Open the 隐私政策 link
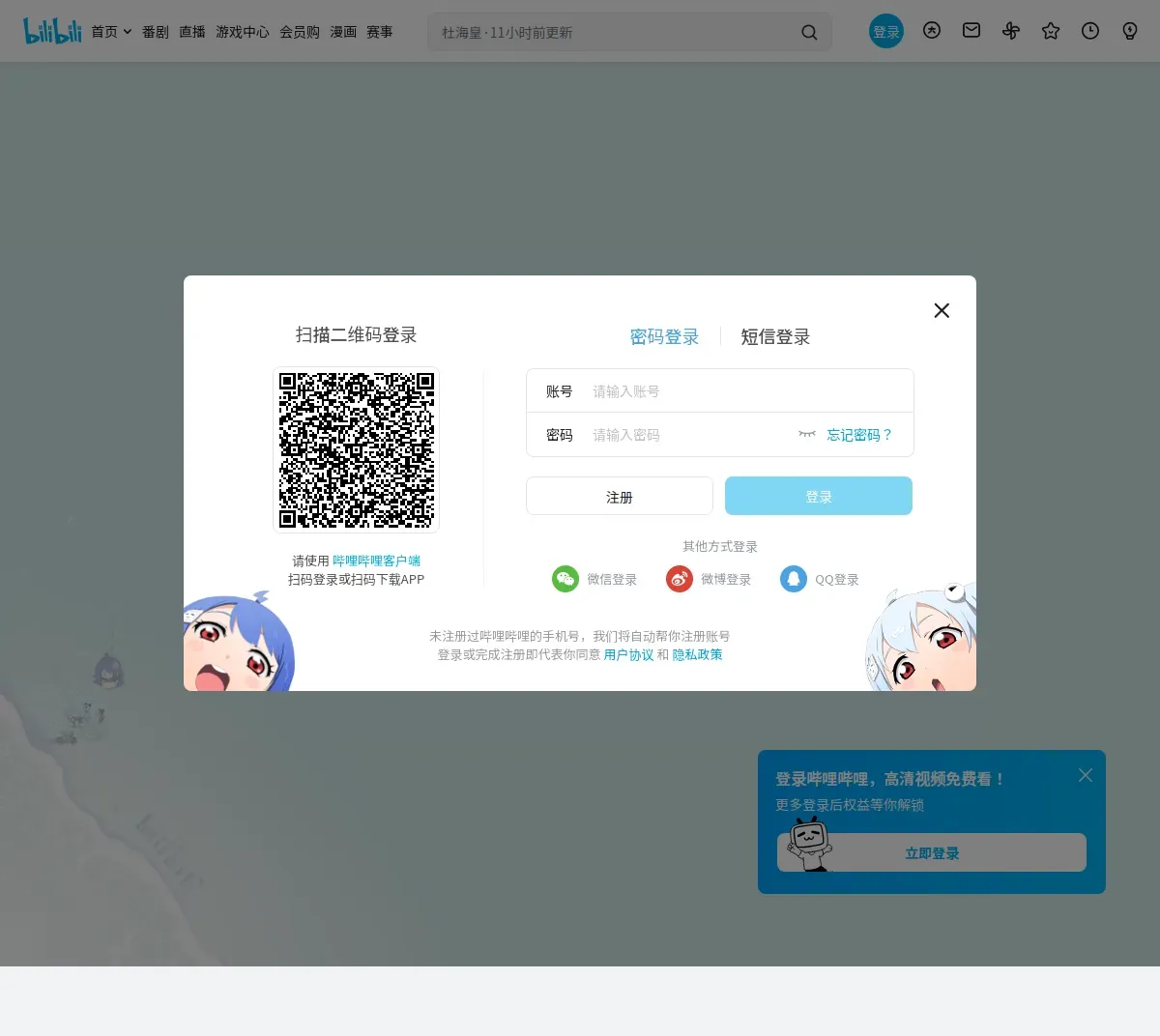Viewport: 1160px width, 1036px height. pyautogui.click(x=697, y=654)
